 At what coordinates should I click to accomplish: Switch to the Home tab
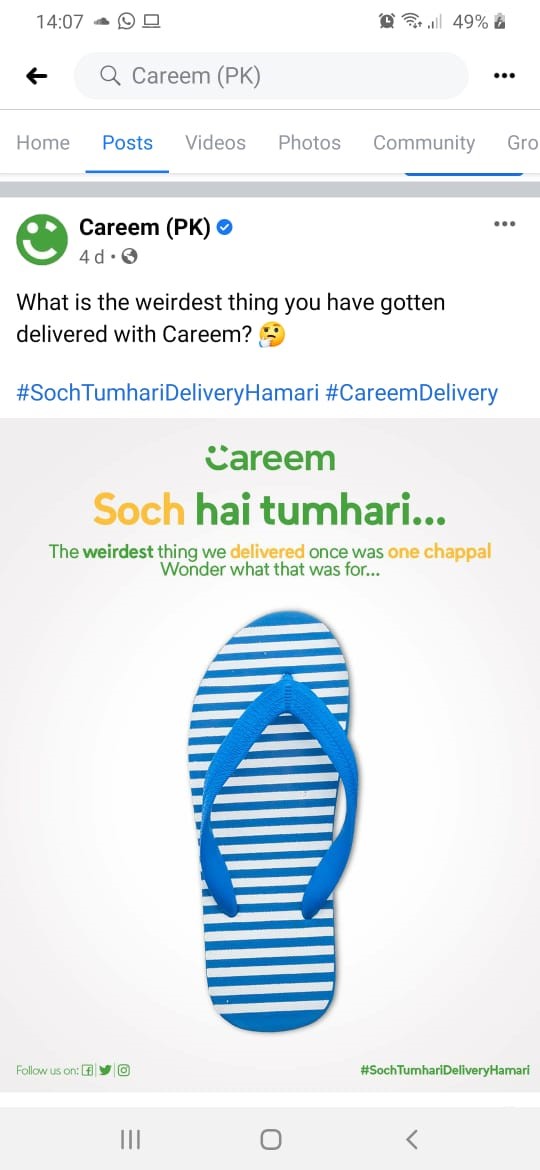pos(43,143)
